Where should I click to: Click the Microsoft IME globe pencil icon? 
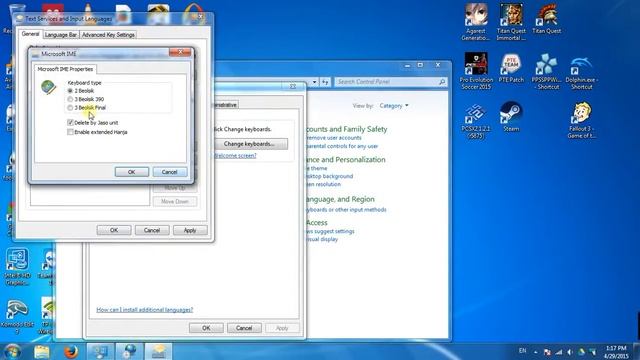(x=49, y=87)
